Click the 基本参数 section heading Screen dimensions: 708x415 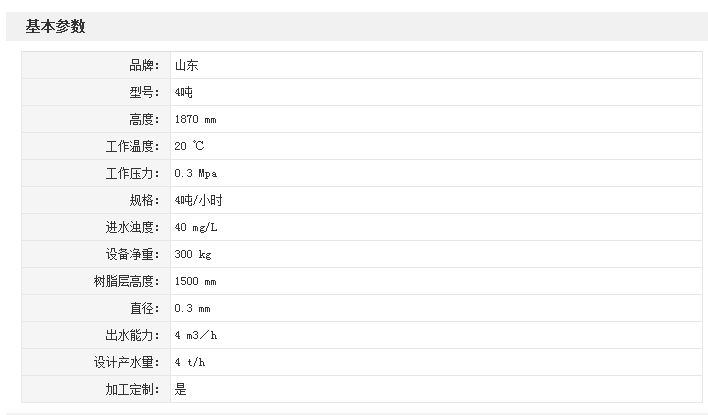[x=55, y=27]
